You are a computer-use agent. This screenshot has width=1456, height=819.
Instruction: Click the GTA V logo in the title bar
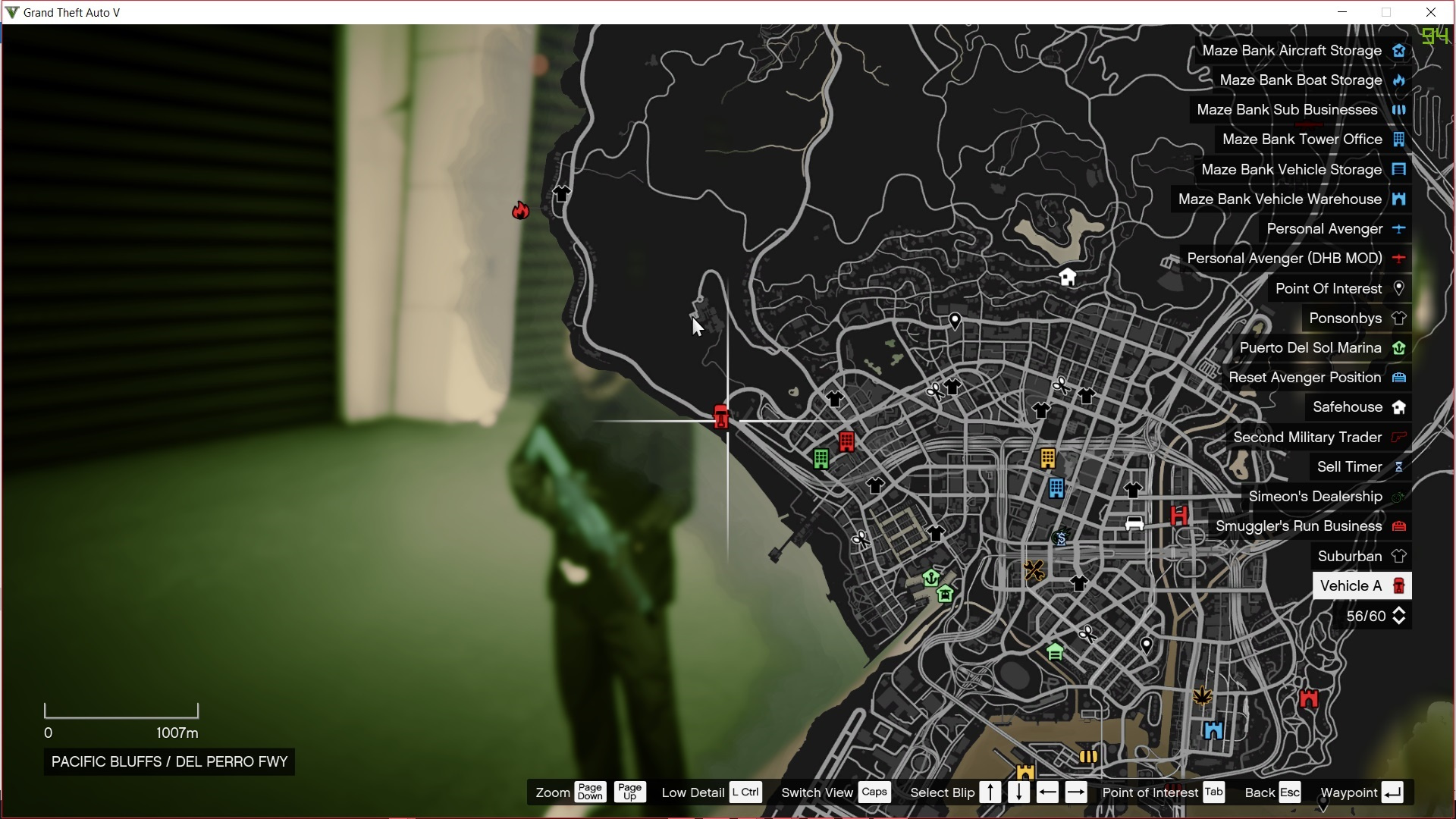12,12
